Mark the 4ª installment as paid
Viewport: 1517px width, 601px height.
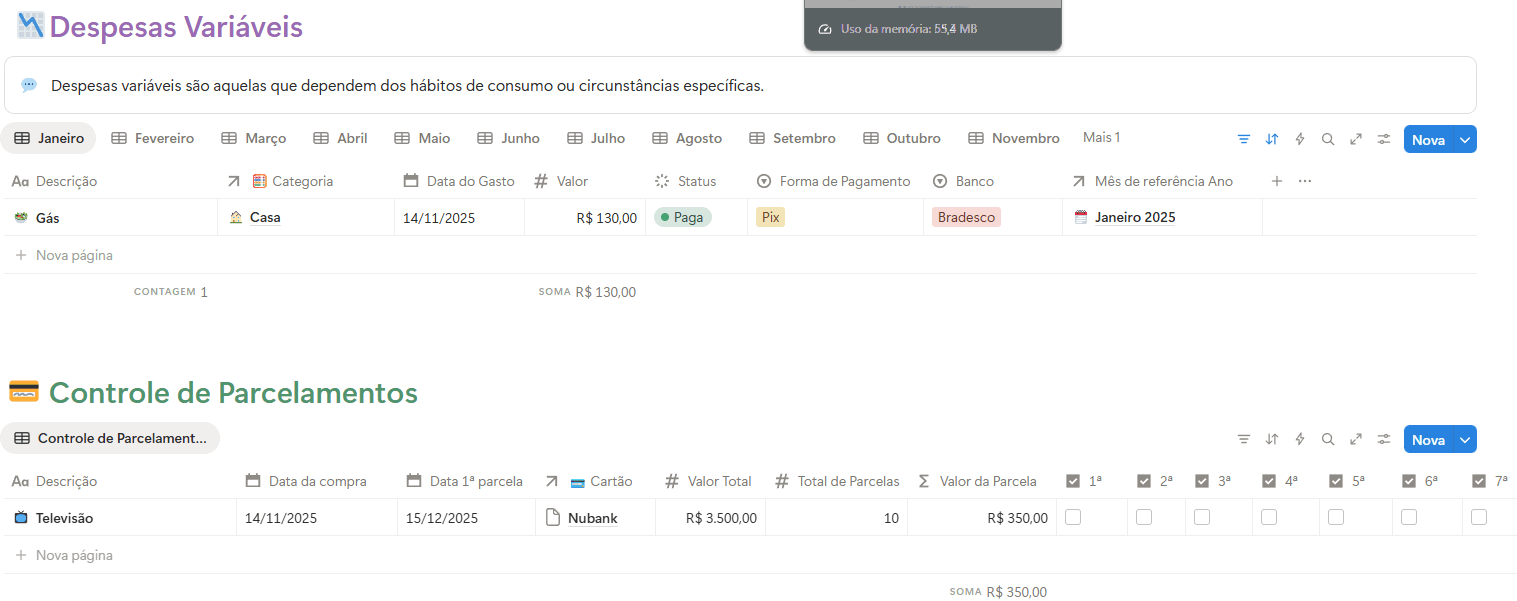pyautogui.click(x=1269, y=517)
